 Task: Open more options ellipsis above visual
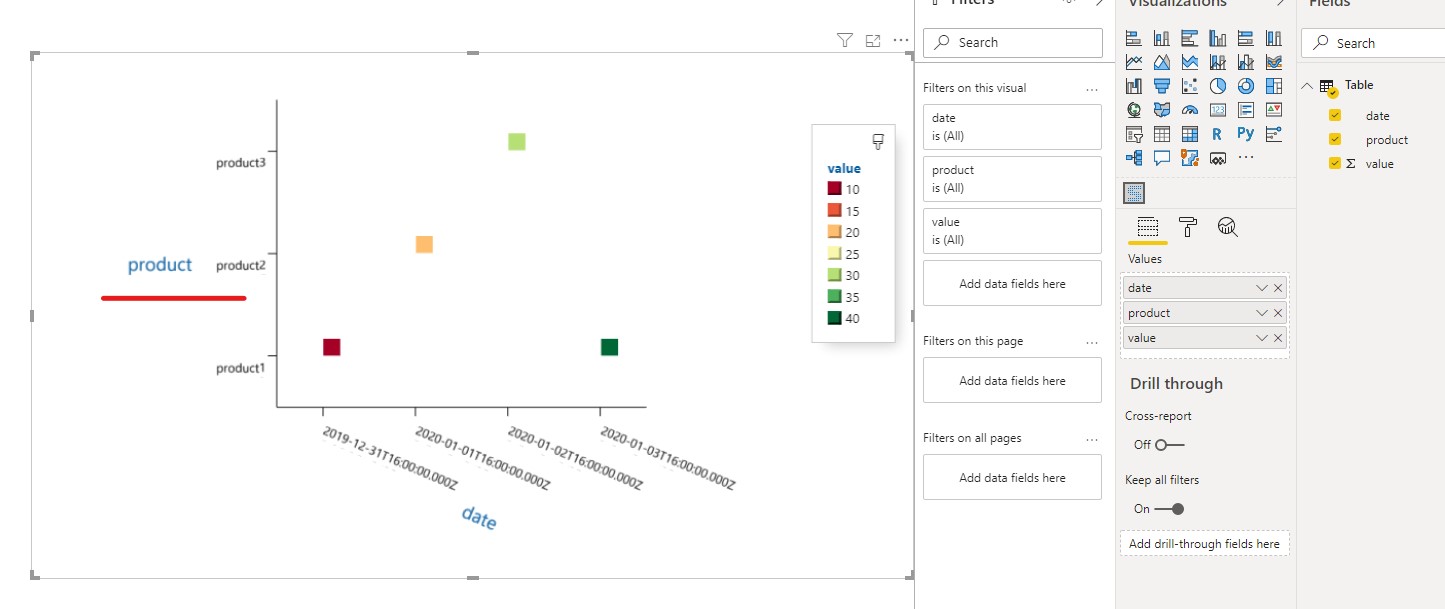pos(901,40)
